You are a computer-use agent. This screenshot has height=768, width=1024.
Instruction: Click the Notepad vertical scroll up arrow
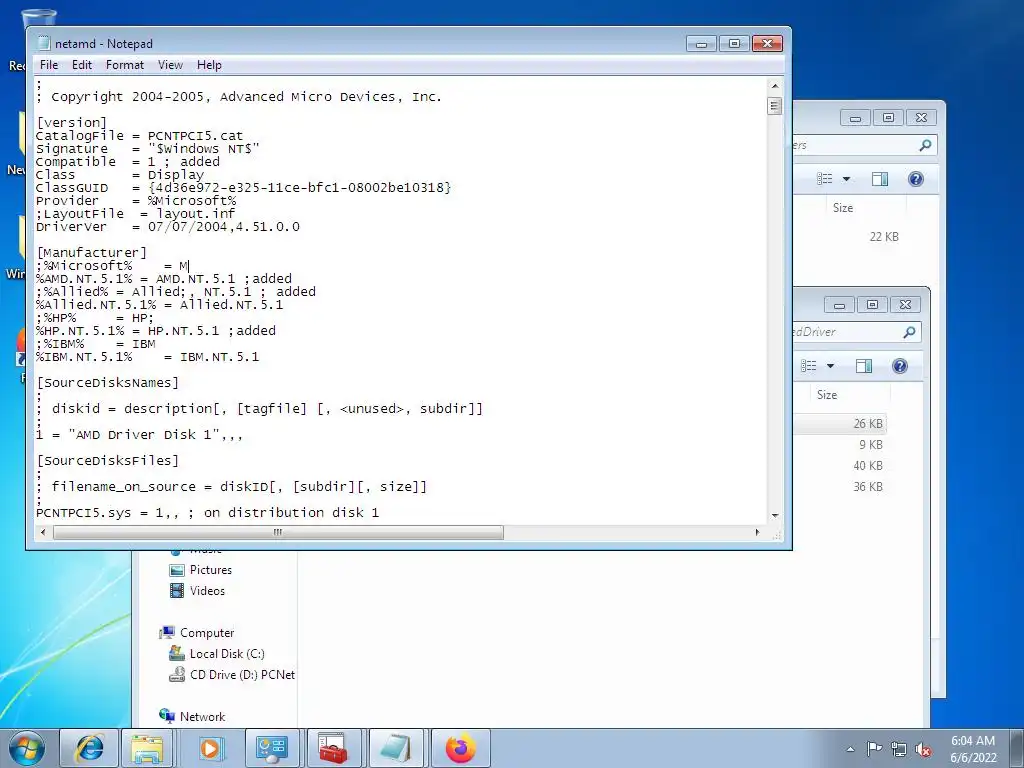[775, 86]
